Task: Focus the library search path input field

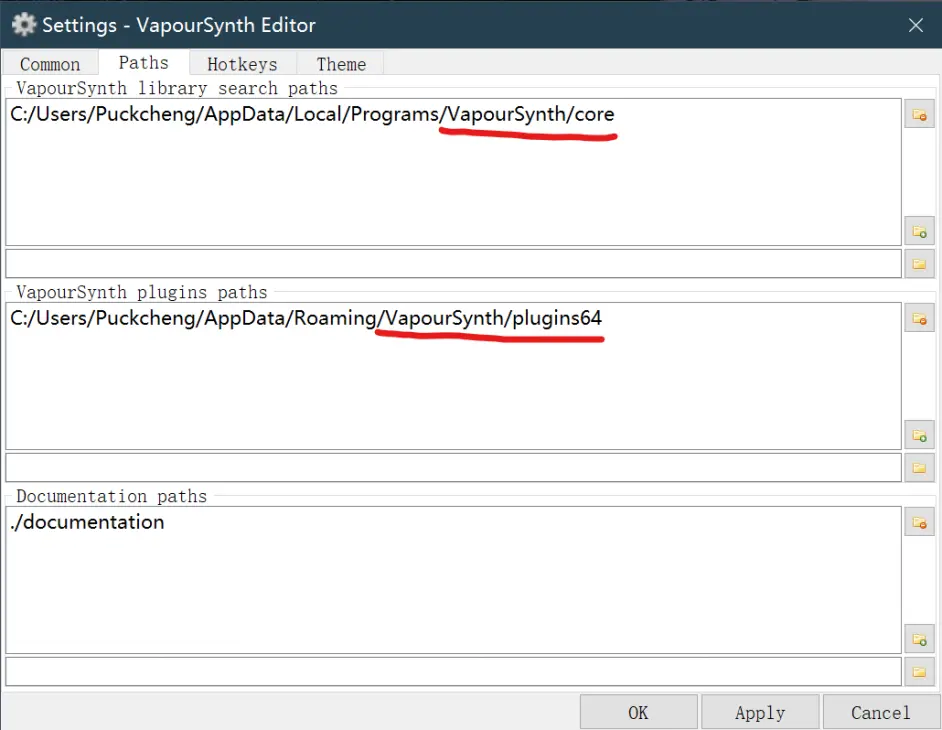Action: 454,264
